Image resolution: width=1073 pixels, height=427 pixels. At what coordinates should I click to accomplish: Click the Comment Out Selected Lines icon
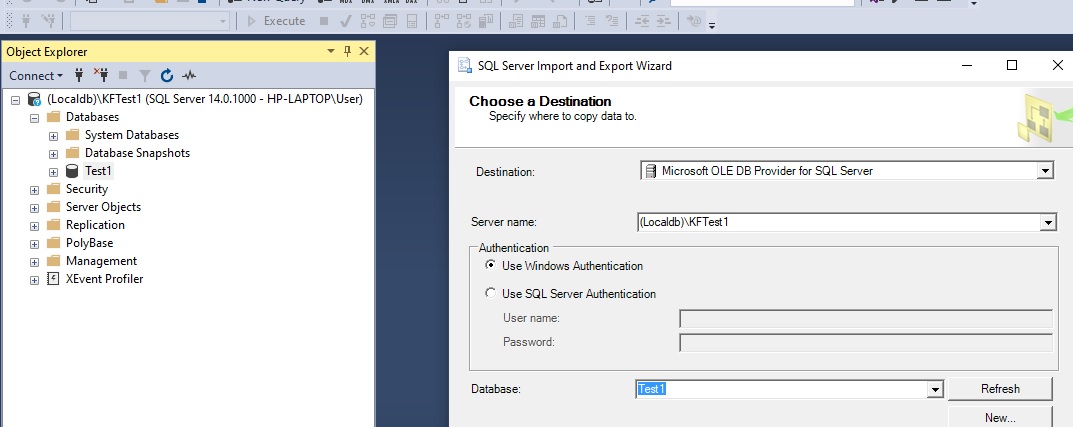pyautogui.click(x=590, y=21)
